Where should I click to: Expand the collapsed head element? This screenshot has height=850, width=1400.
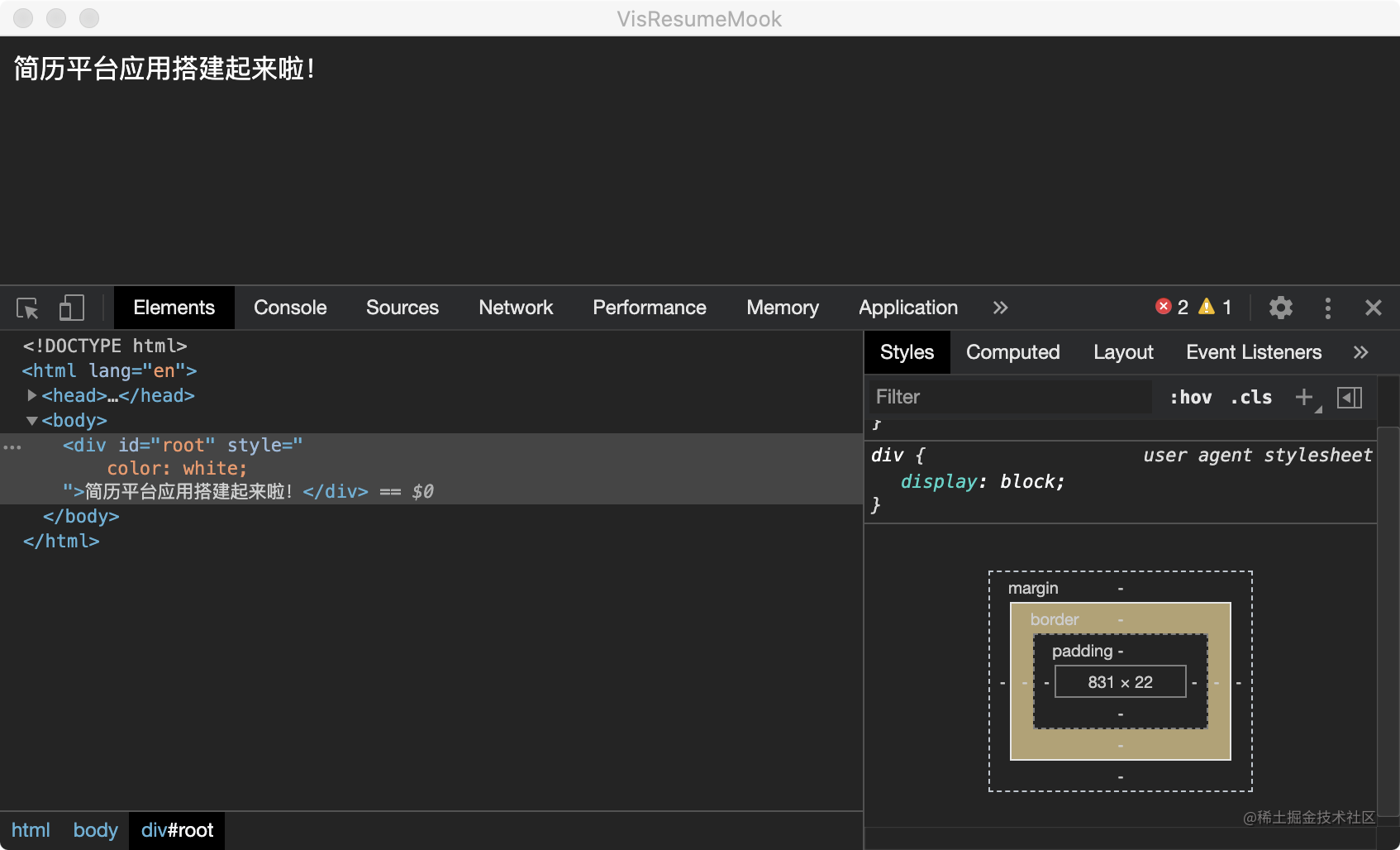(x=31, y=395)
